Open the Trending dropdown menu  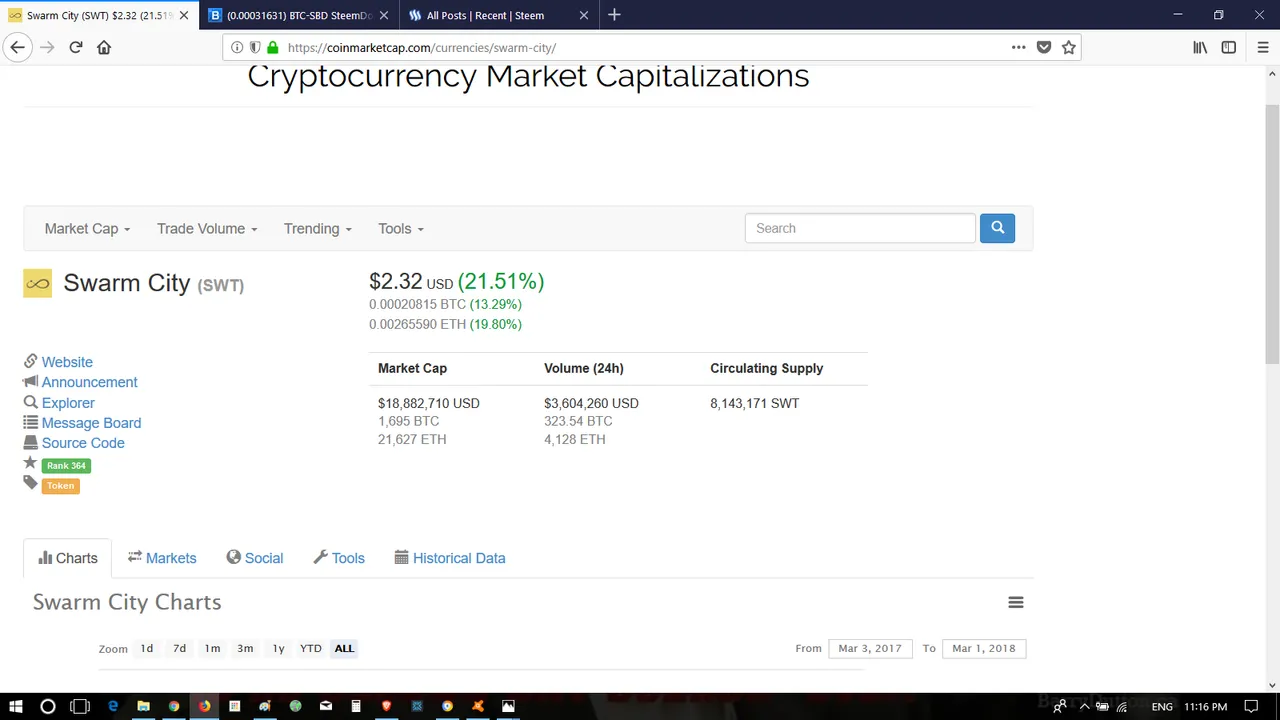coord(317,228)
